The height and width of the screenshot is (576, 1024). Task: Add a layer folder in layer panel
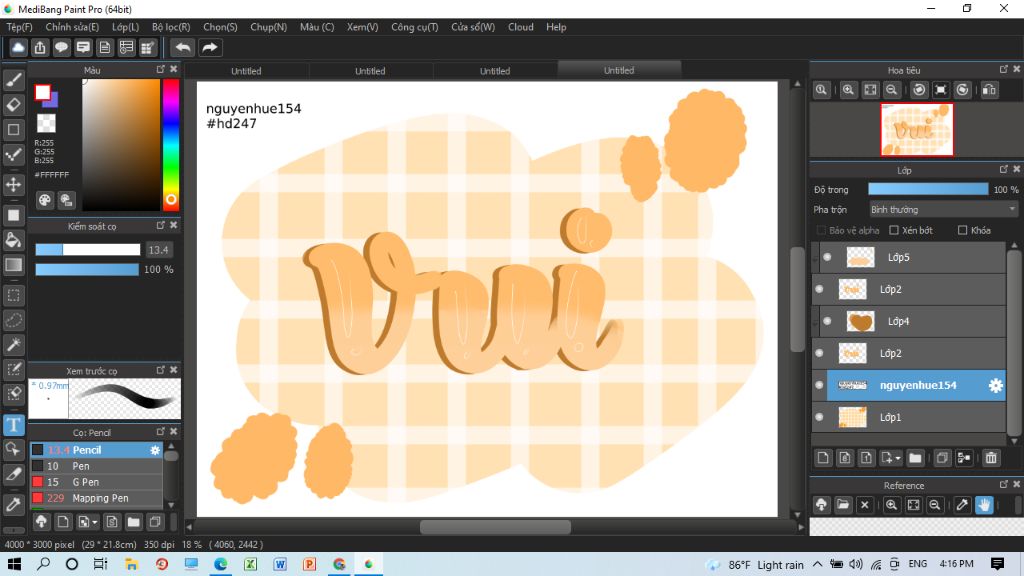915,458
